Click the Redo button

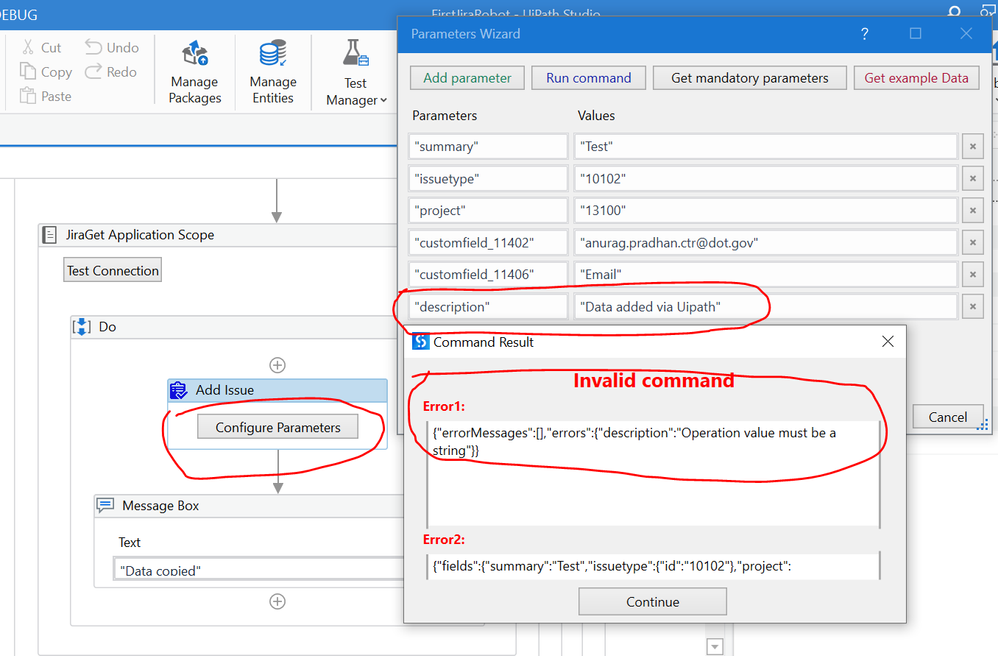pyautogui.click(x=111, y=72)
